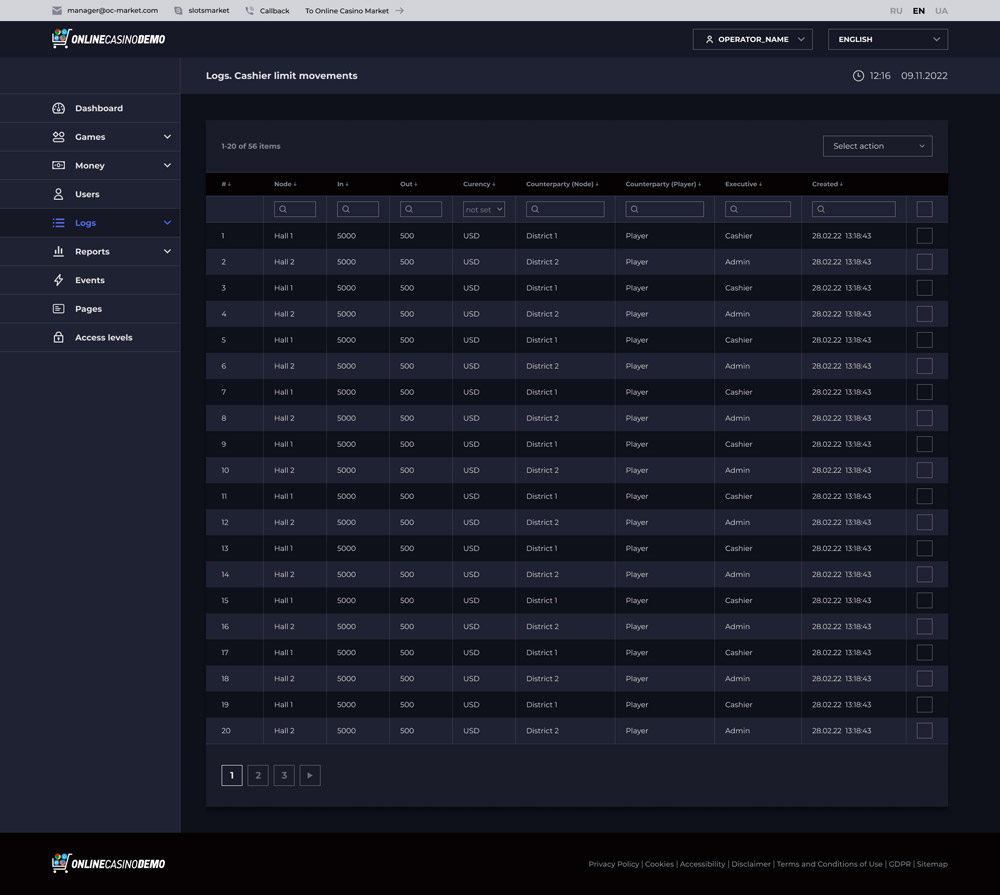Open the Select action dropdown

[877, 146]
